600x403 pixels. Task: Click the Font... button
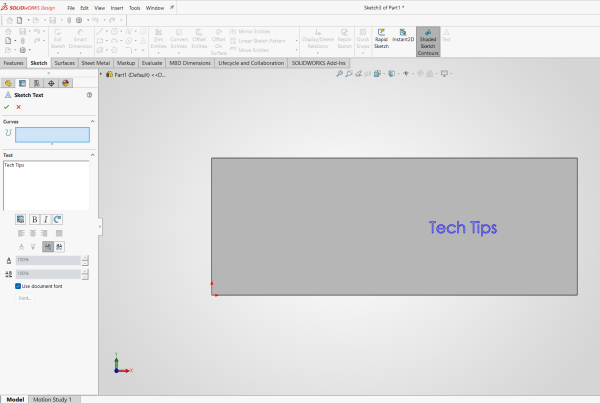pos(25,298)
